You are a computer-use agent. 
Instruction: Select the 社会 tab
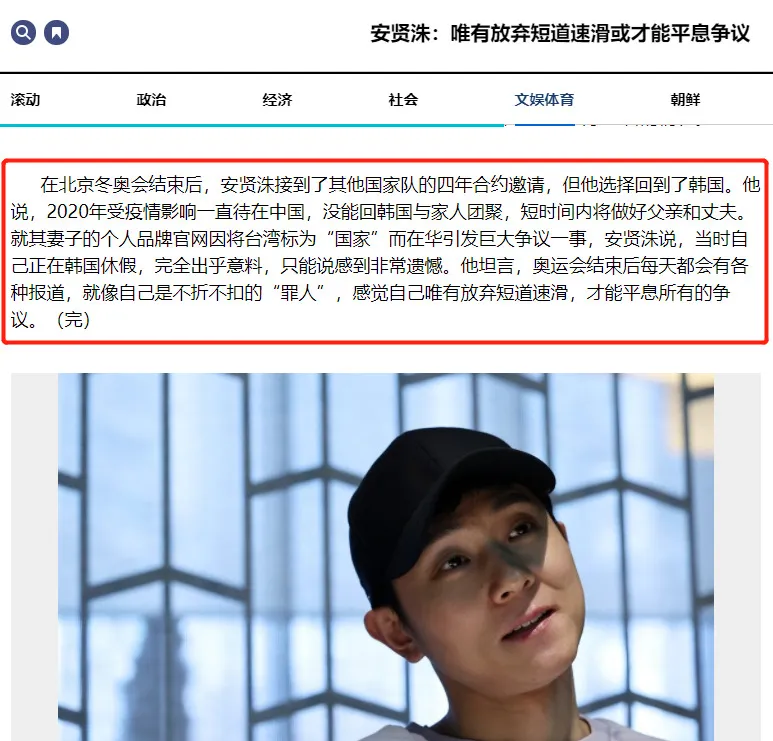pyautogui.click(x=403, y=100)
